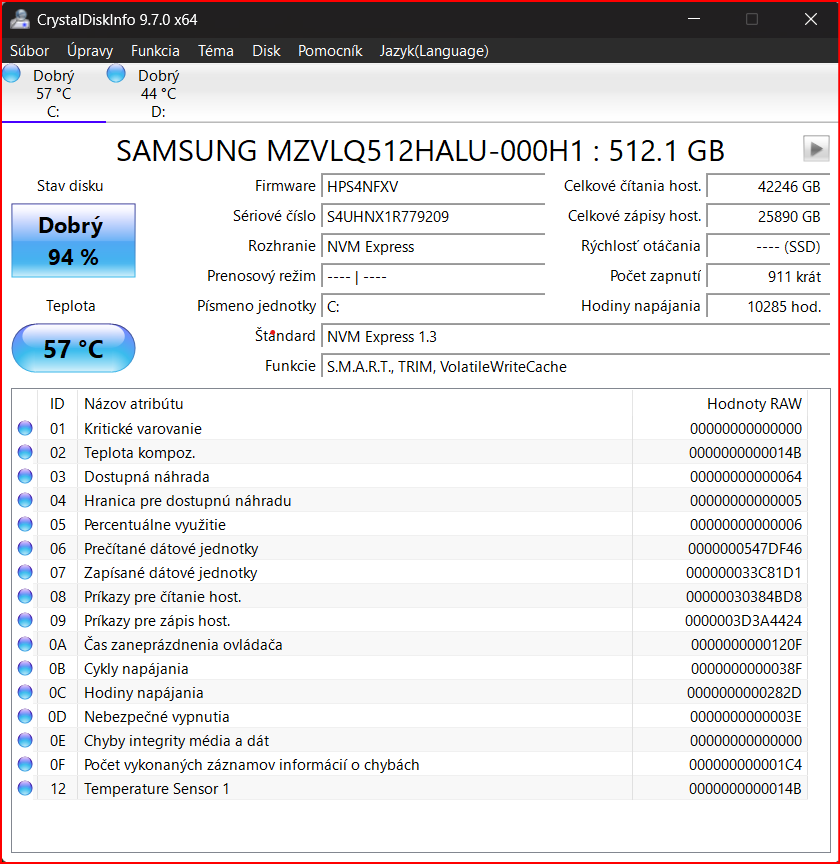Image resolution: width=840 pixels, height=864 pixels.
Task: Click the indicator icon next to Teplota kompoz.
Action: coord(23,452)
